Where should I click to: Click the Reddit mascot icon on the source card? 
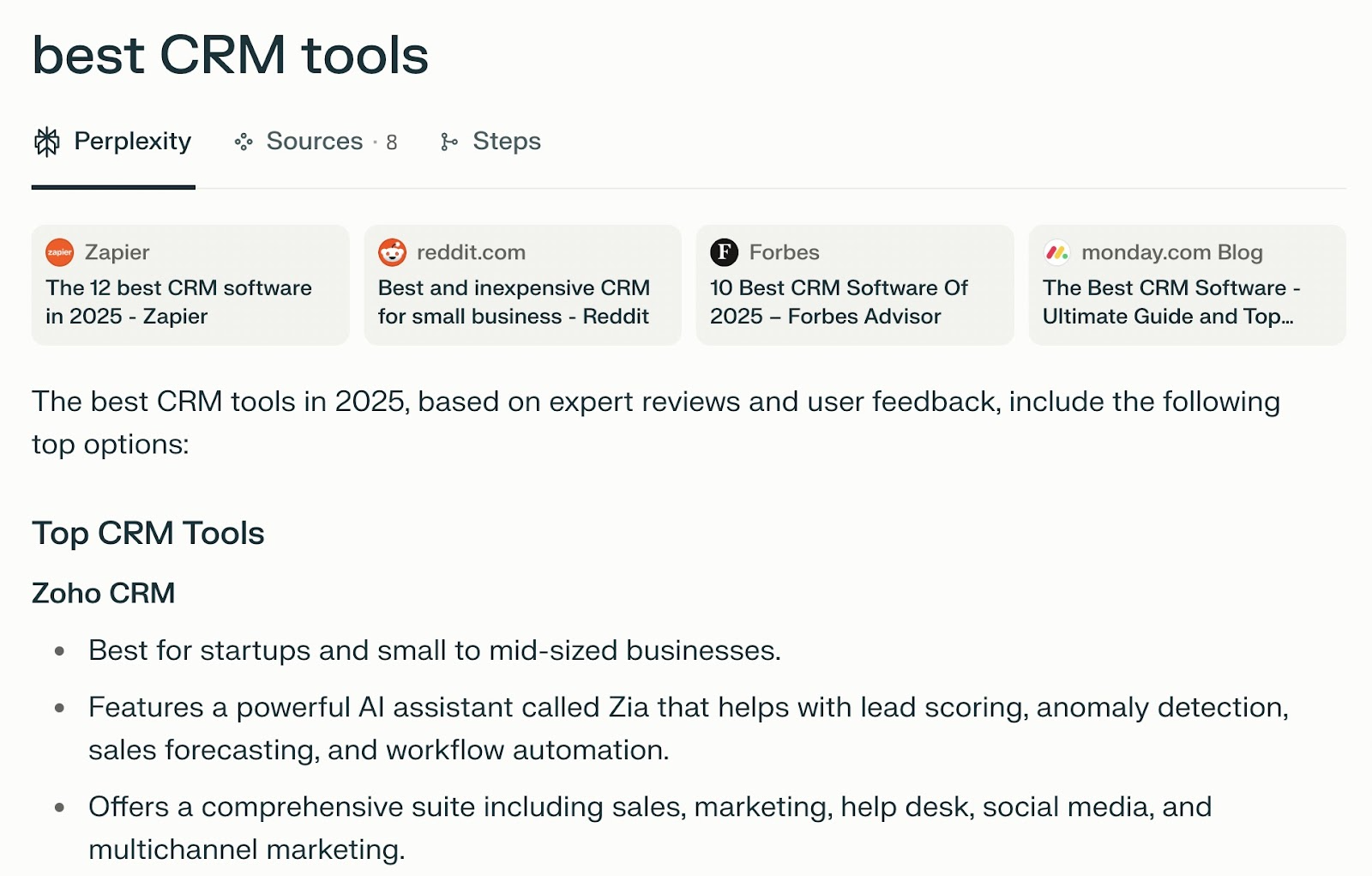[x=391, y=252]
